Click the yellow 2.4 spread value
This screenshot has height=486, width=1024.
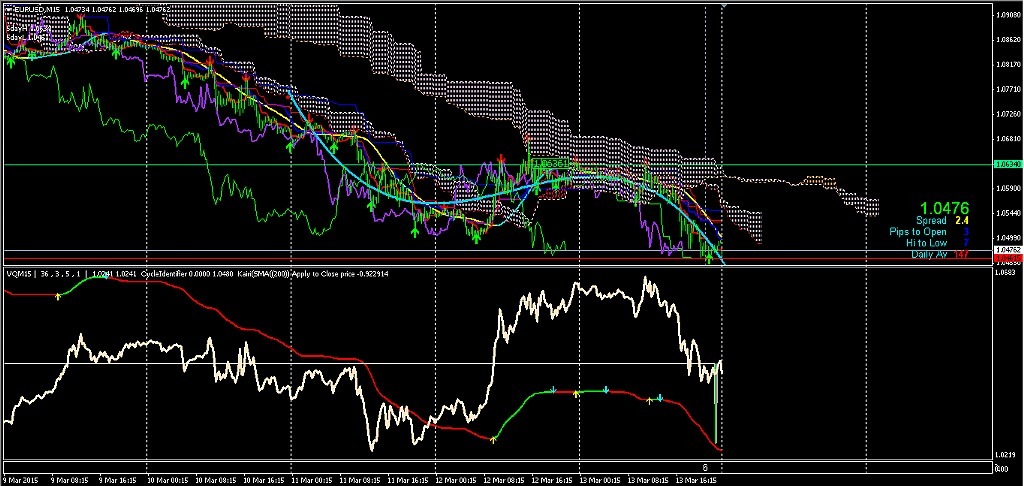[x=962, y=221]
